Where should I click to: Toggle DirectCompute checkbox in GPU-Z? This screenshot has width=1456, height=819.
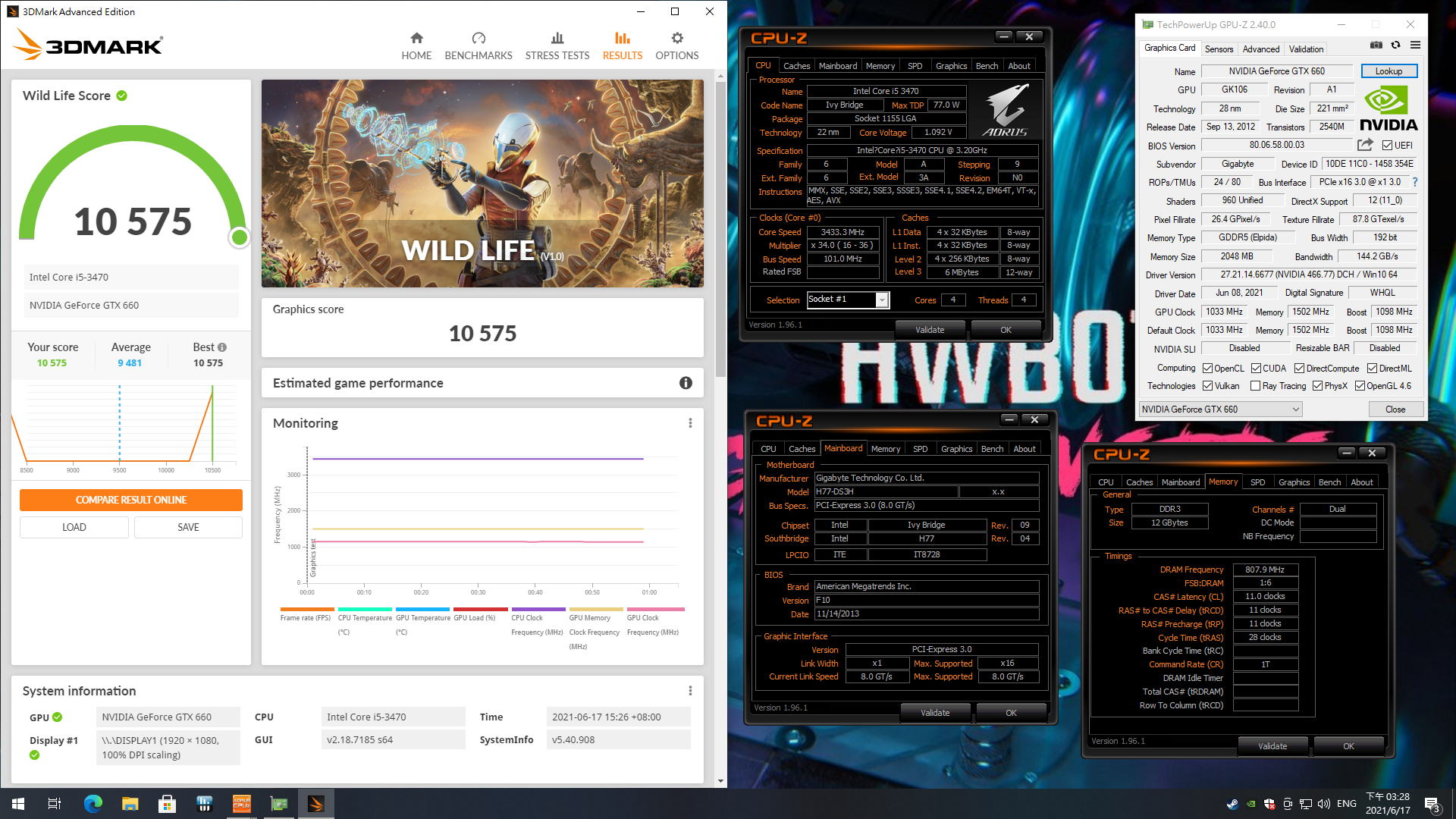[1299, 369]
